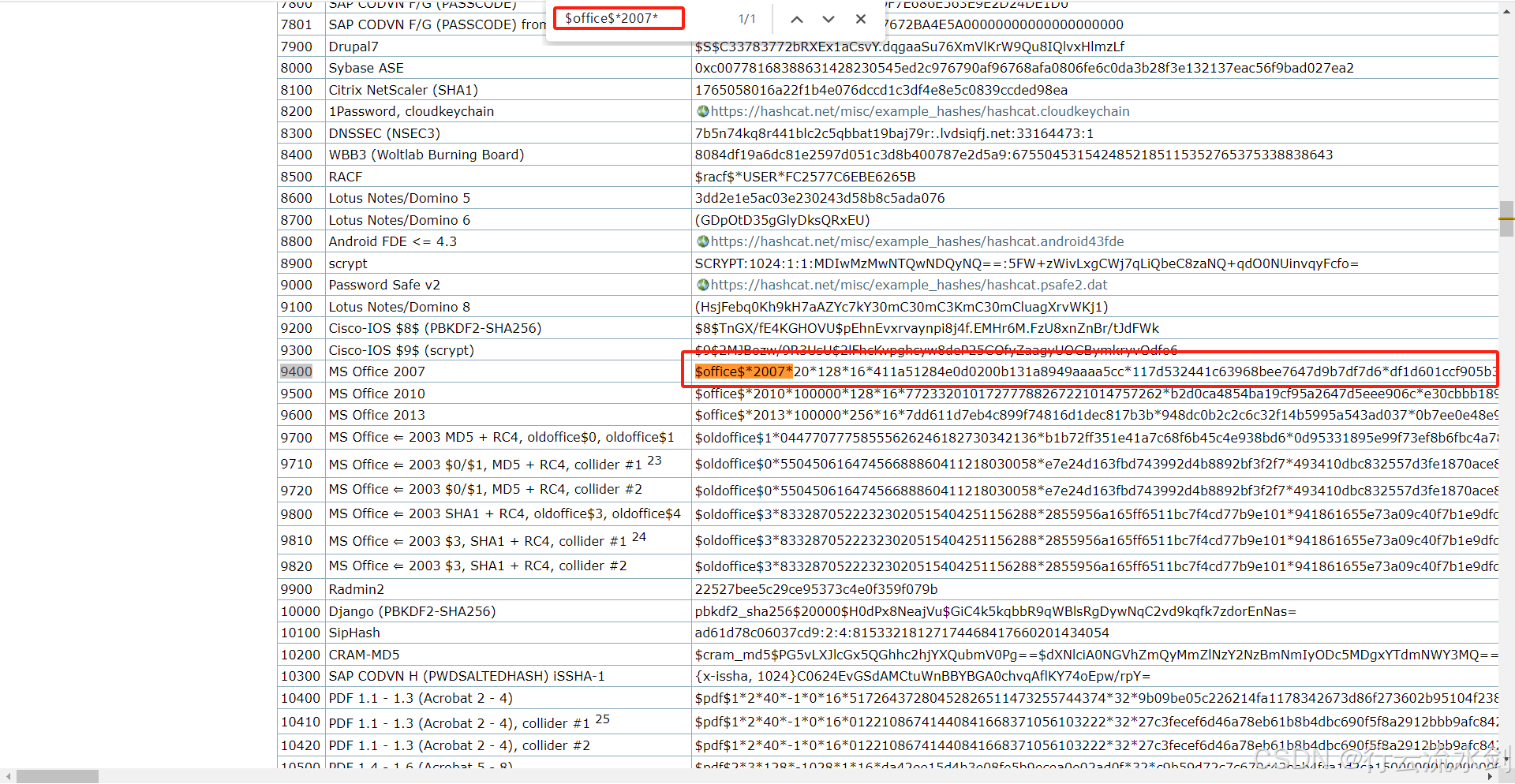Click globe icon beside android43fde link

pyautogui.click(x=702, y=242)
